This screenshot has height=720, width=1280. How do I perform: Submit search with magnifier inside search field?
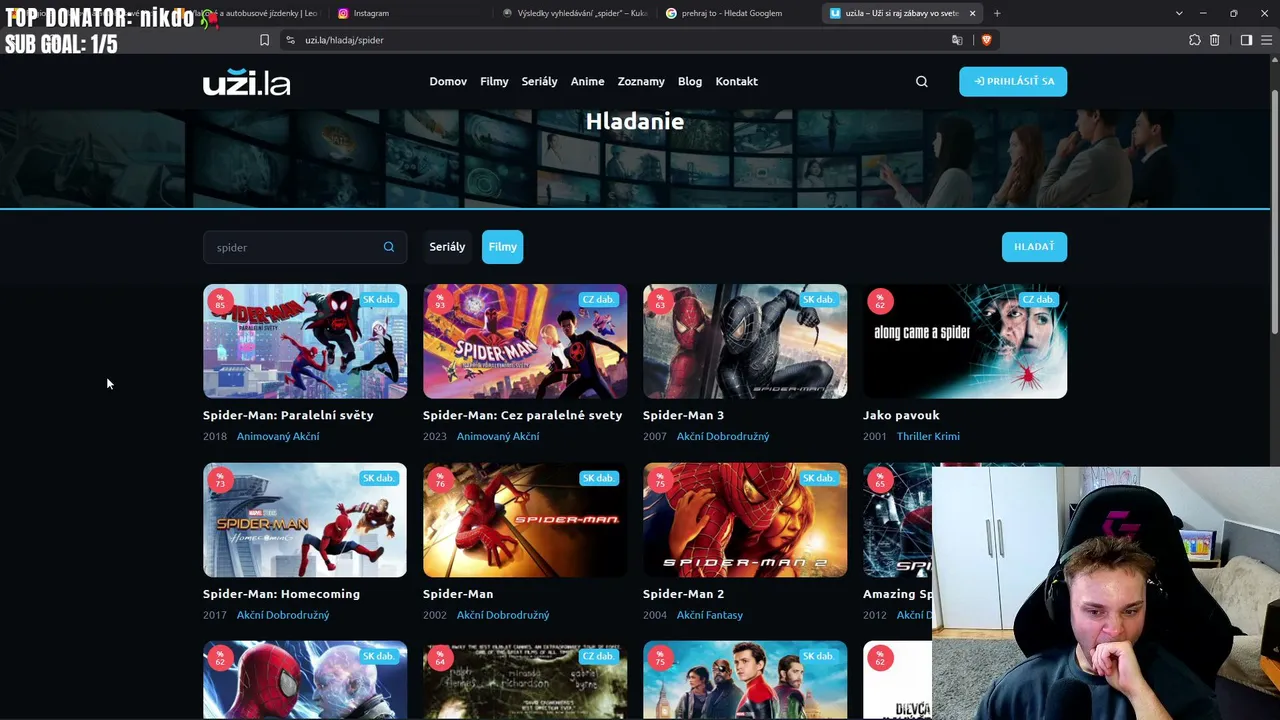tap(389, 247)
